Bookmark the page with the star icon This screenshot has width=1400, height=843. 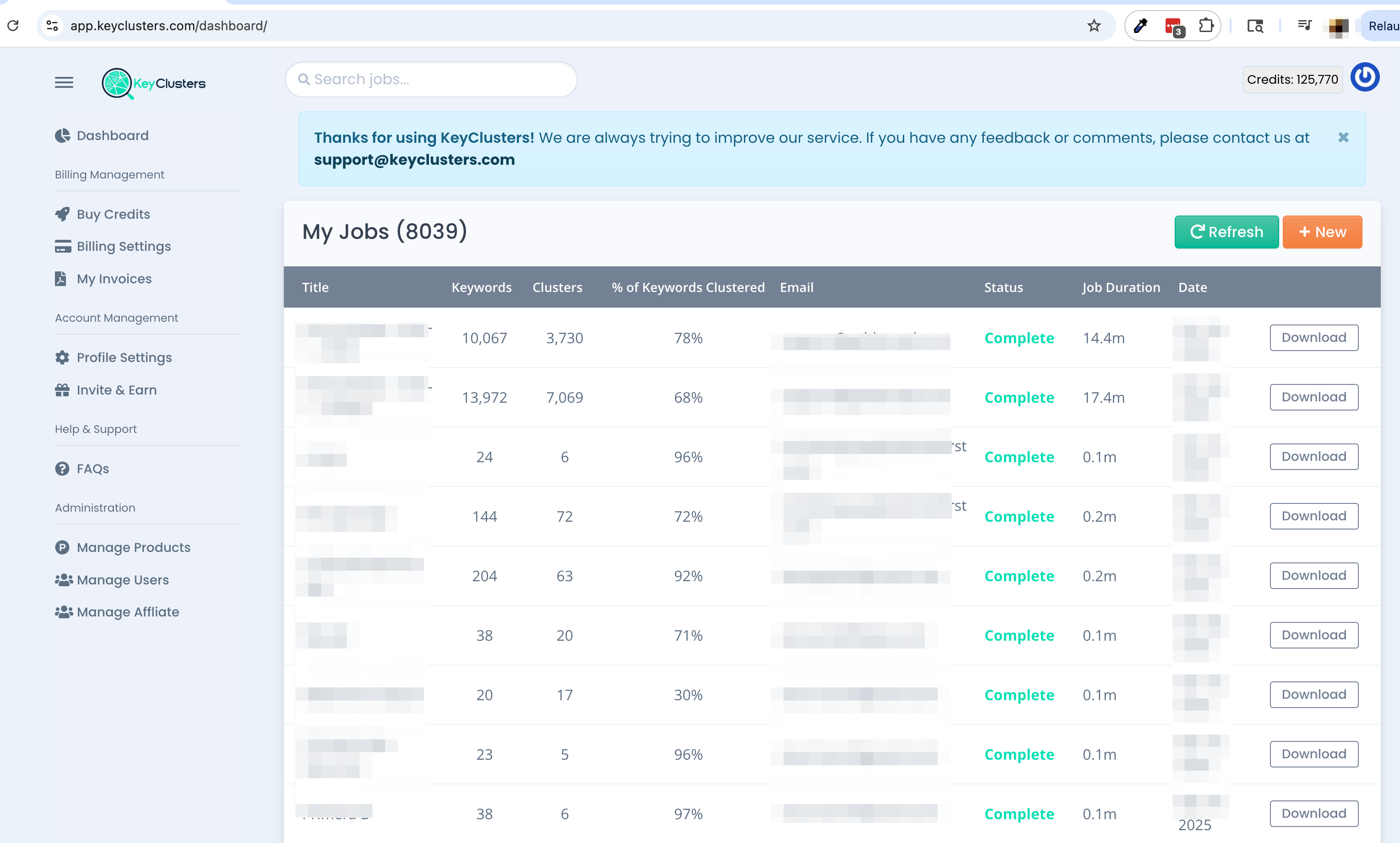(1094, 25)
